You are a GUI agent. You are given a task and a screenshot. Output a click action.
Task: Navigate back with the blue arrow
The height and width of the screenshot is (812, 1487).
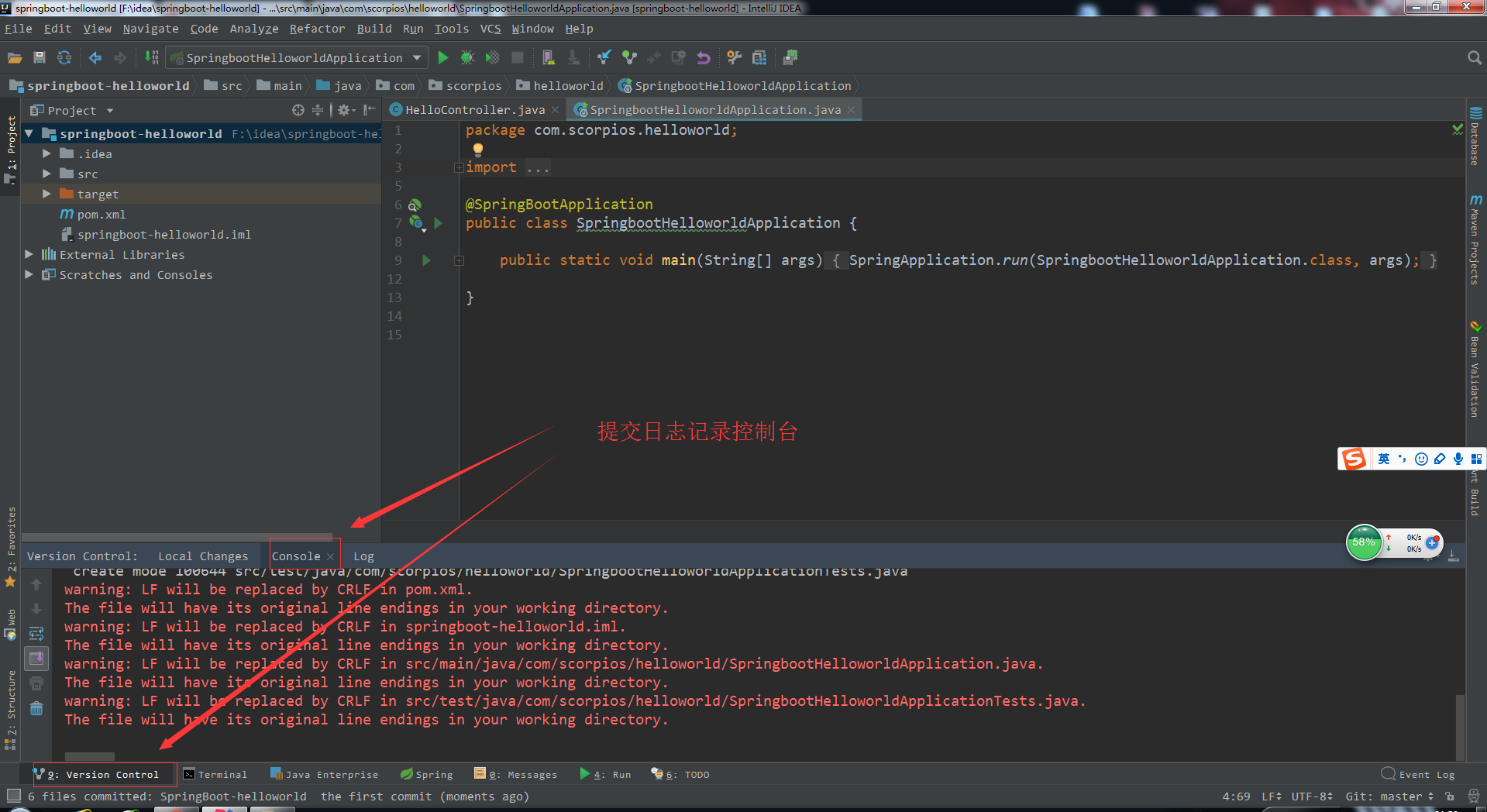95,57
